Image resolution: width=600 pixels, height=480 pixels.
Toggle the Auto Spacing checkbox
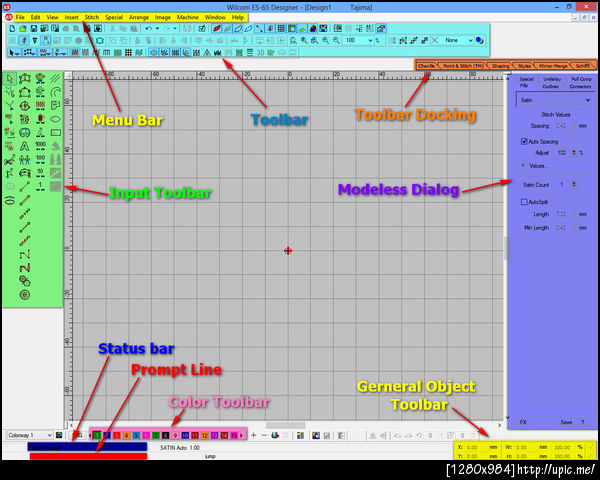(x=524, y=141)
